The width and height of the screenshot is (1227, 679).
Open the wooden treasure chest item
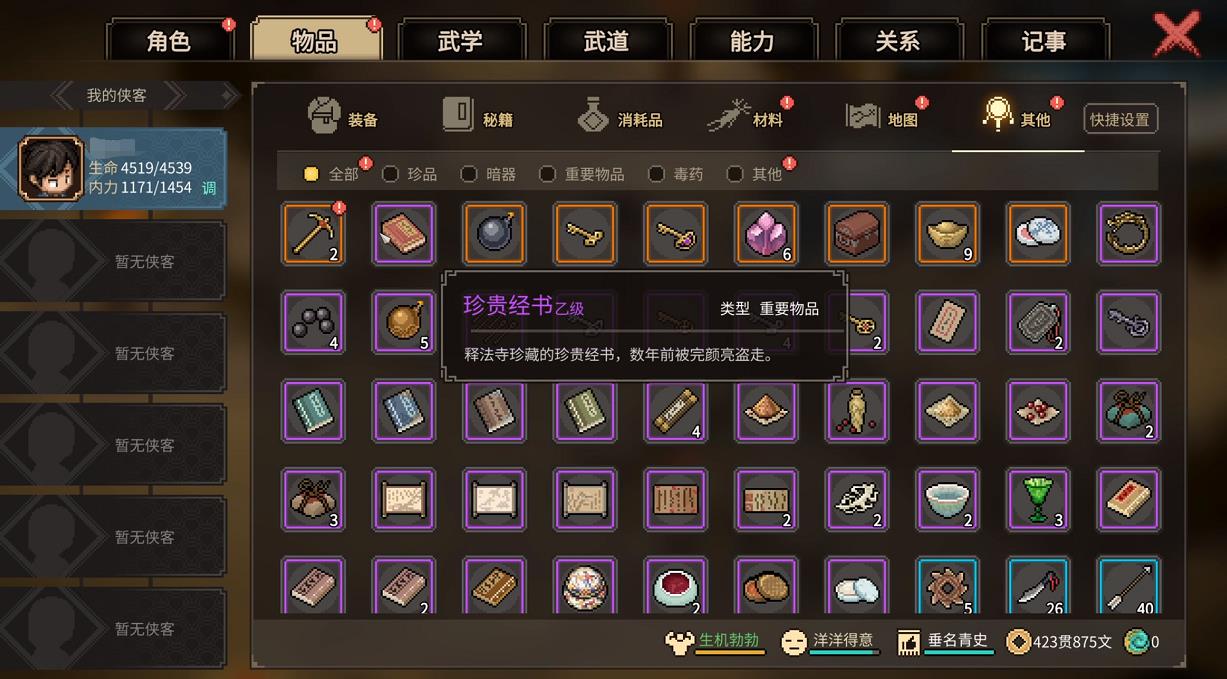point(856,233)
